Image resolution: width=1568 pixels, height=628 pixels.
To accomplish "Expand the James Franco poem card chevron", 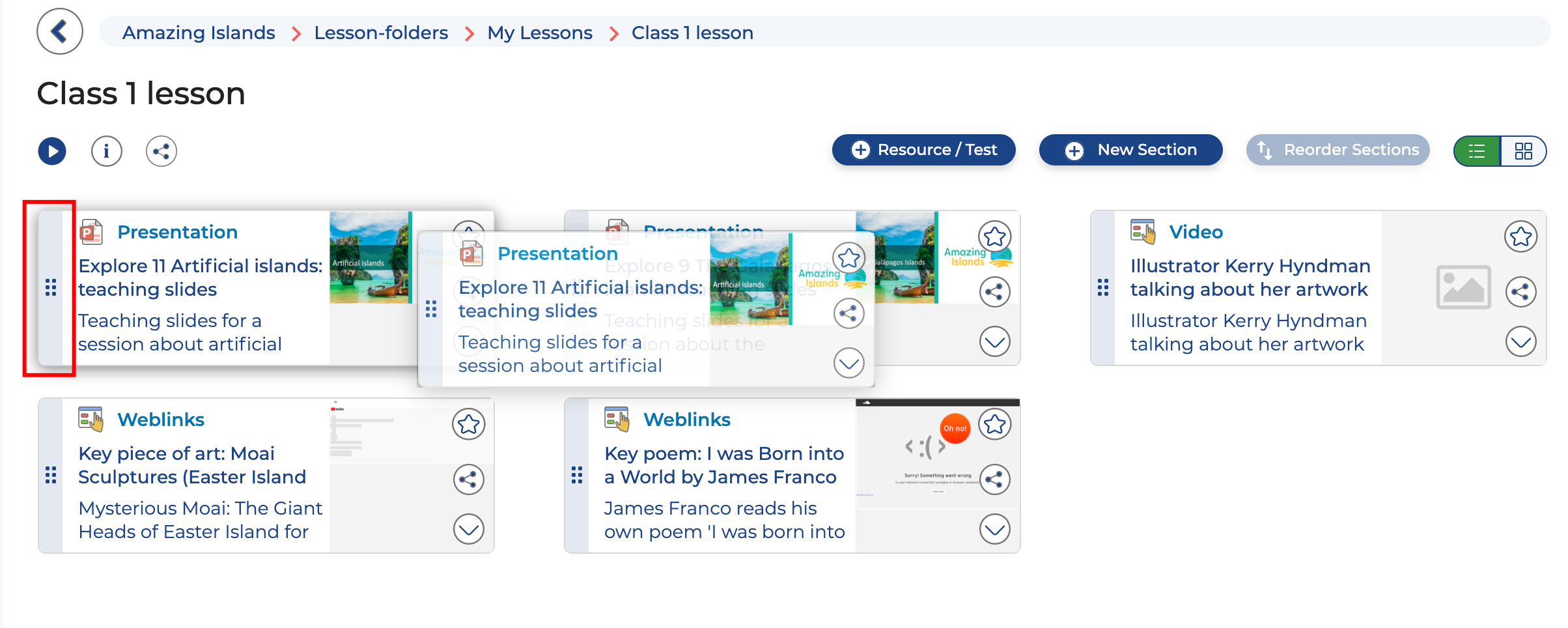I will (994, 529).
